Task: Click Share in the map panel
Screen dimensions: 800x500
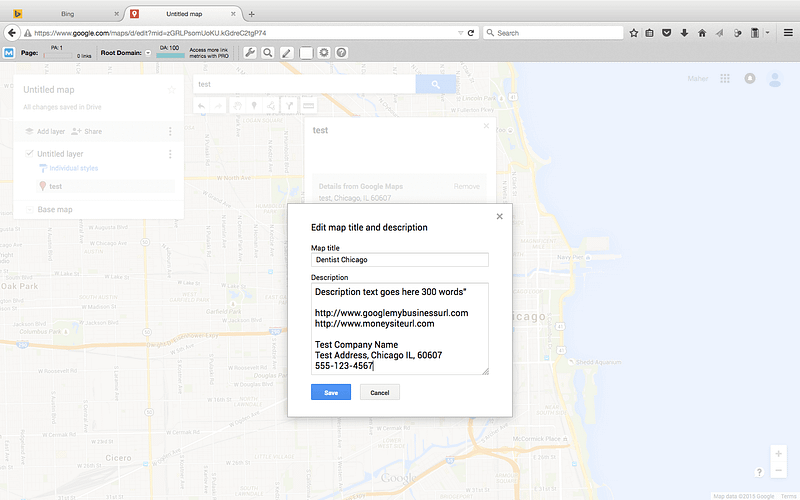Action: click(87, 132)
